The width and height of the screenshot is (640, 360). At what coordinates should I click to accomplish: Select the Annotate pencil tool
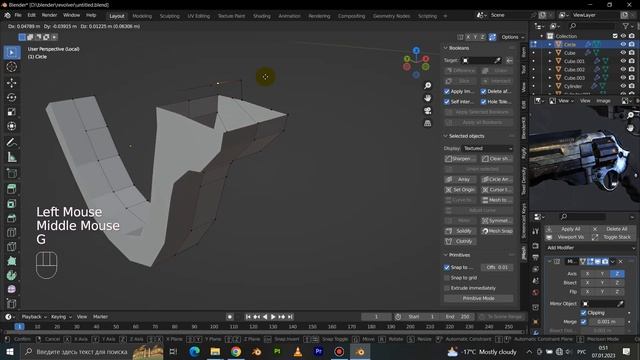[x=11, y=142]
